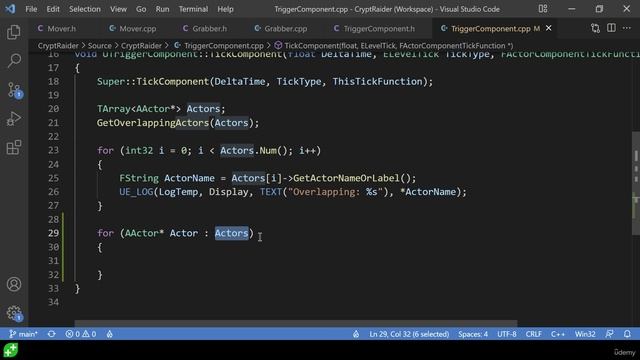Open the Run menu
This screenshot has width=640, height=360.
pos(162,9)
